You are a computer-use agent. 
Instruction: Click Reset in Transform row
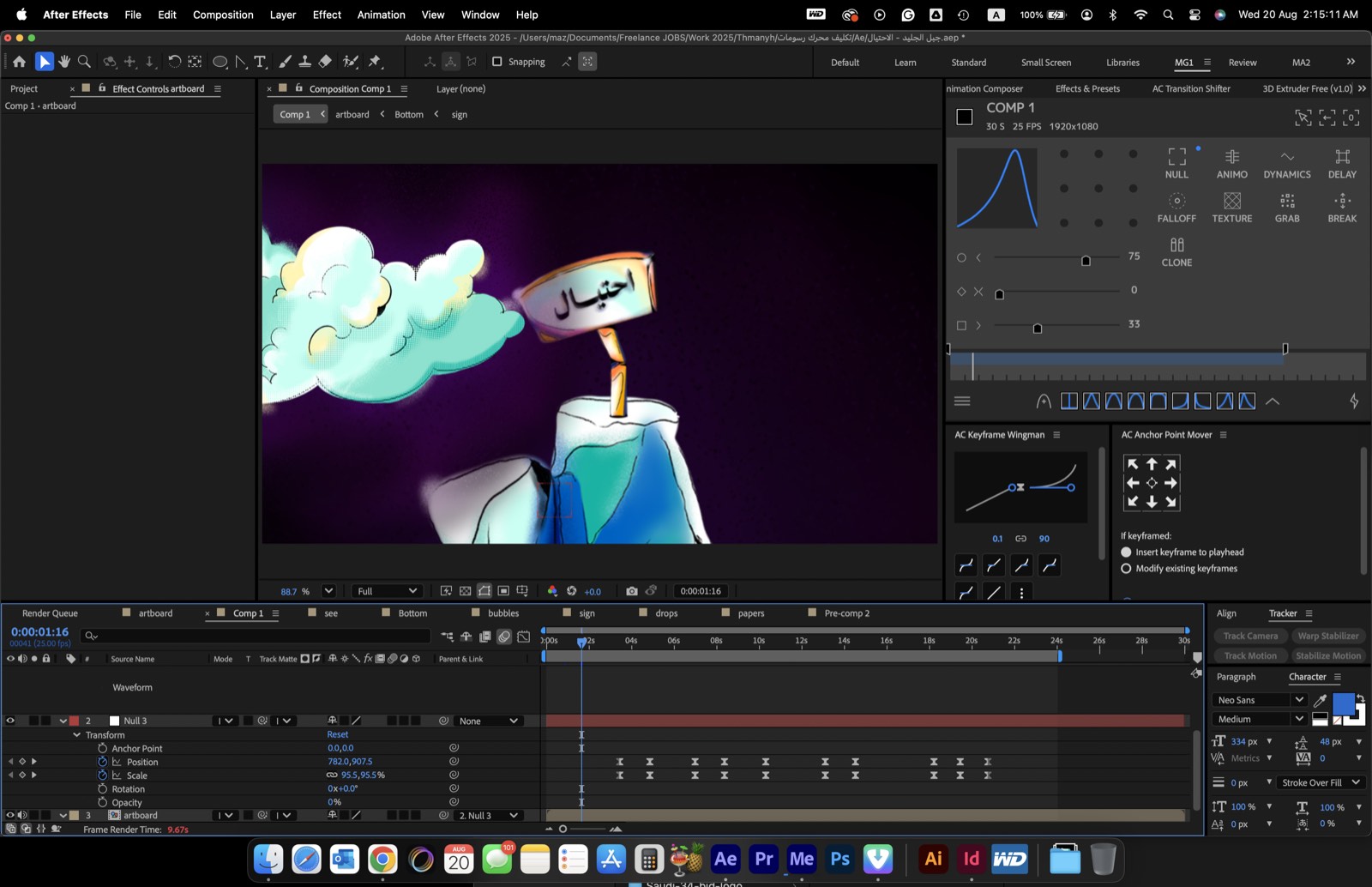338,734
